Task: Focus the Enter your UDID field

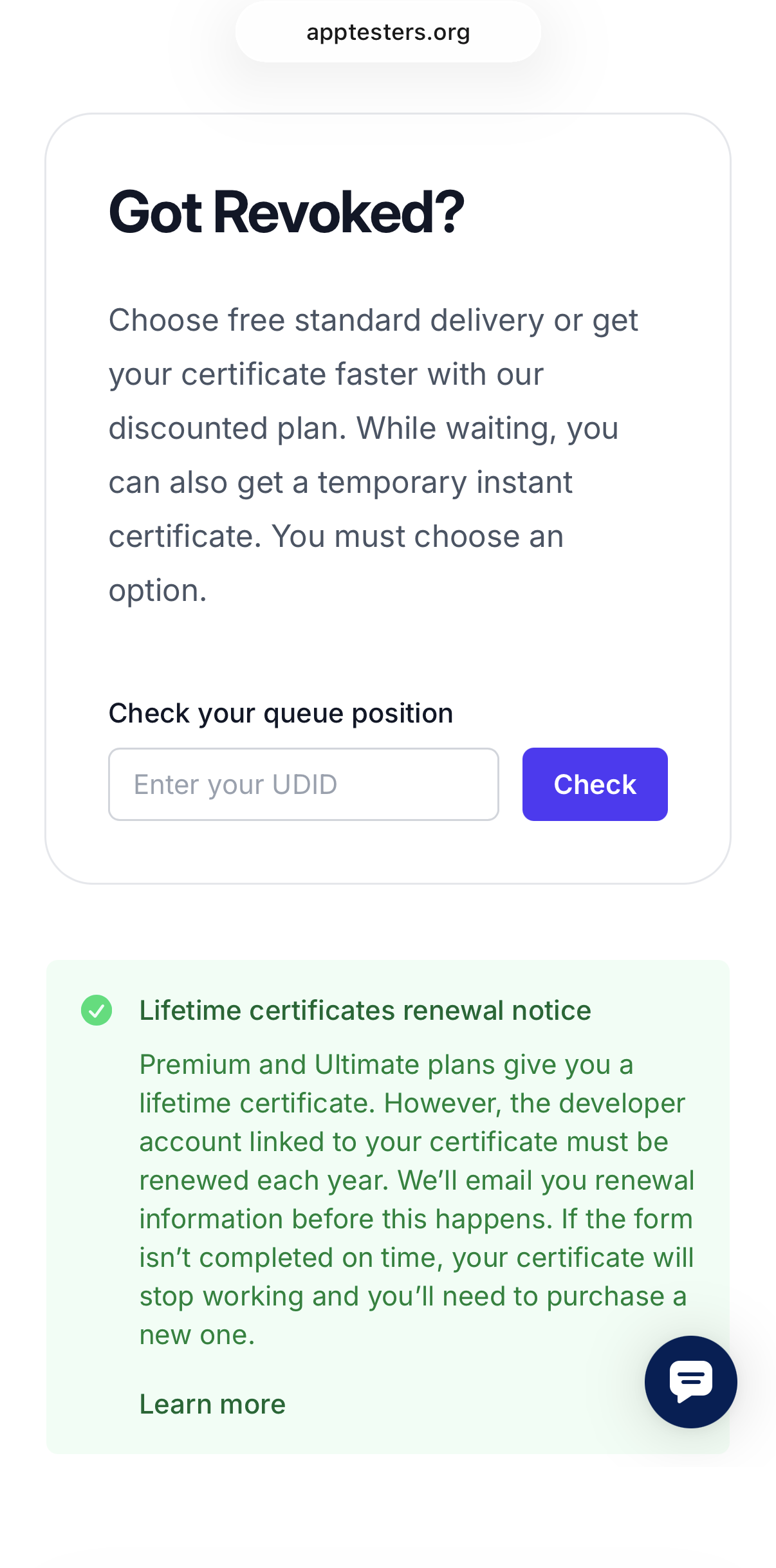Action: [303, 784]
